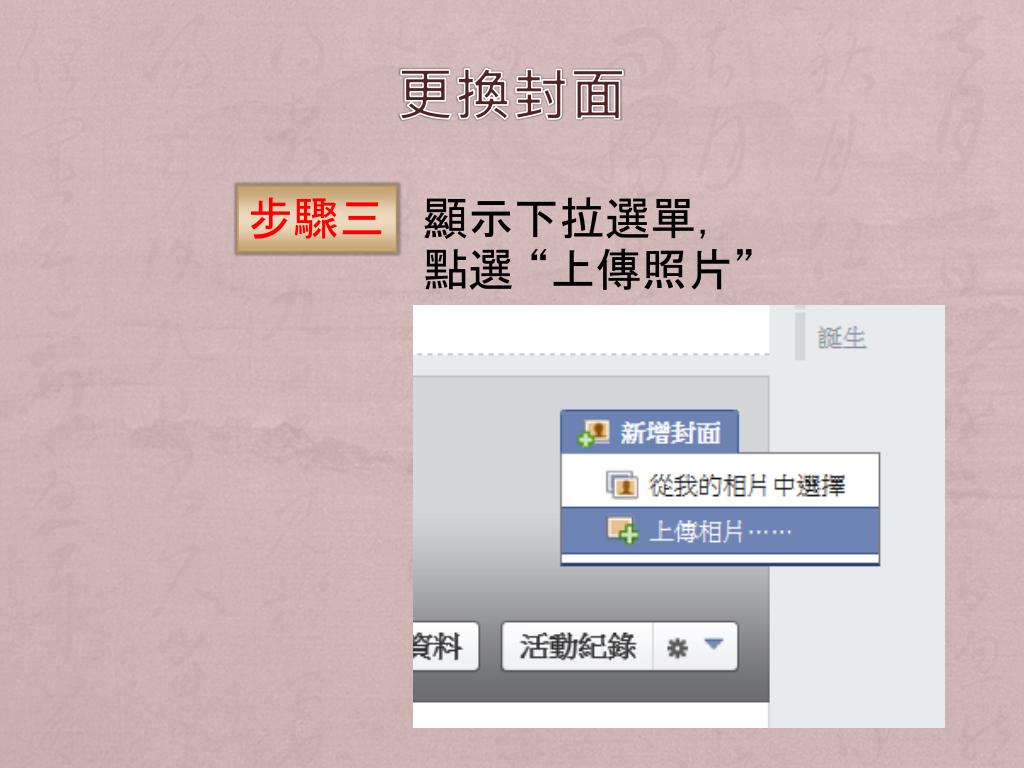This screenshot has width=1024, height=768.
Task: Click the 新增封面 photo-plus icon
Action: click(x=593, y=434)
